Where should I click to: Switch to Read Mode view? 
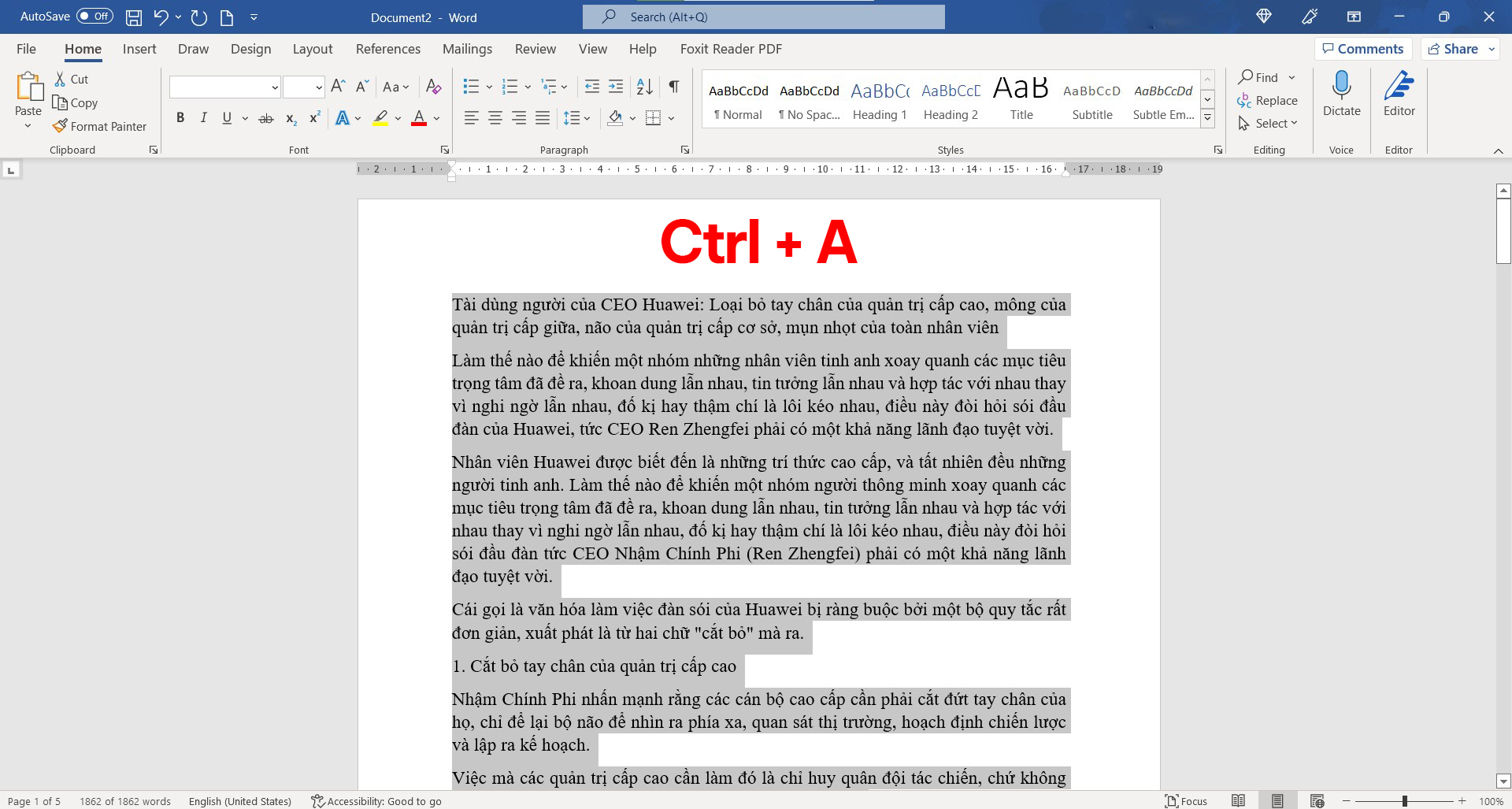coord(1239,801)
